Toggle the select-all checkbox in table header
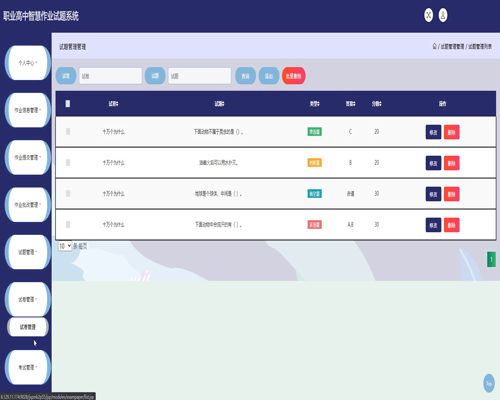The height and width of the screenshot is (400, 500). pyautogui.click(x=68, y=104)
